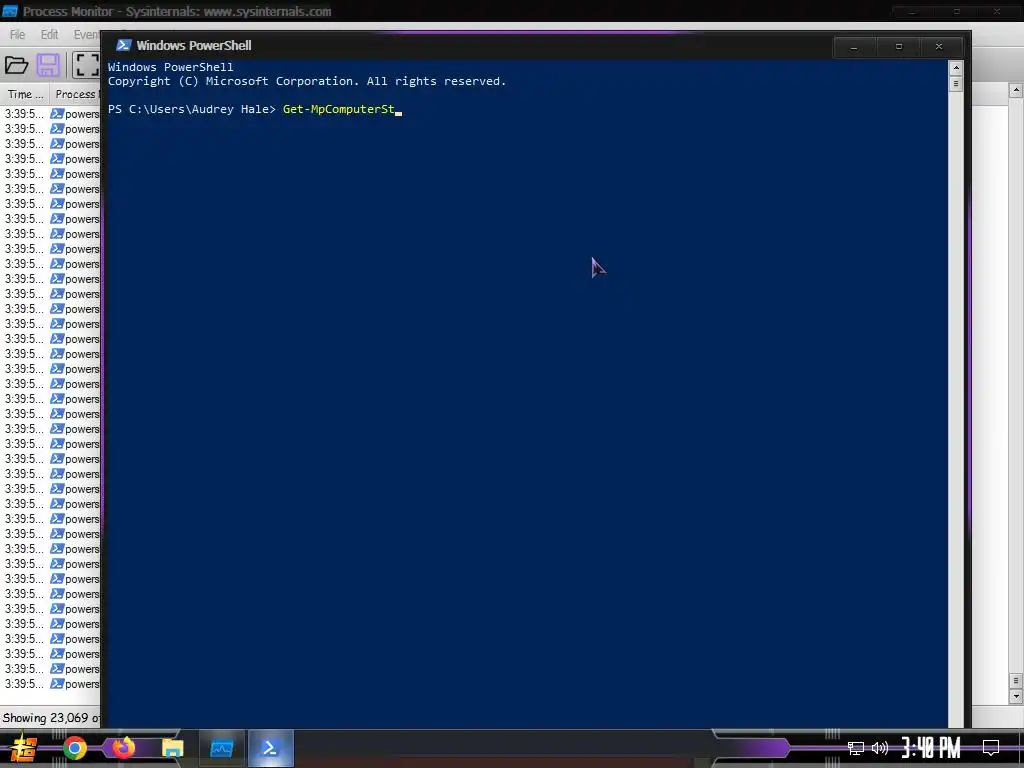This screenshot has height=768, width=1024.
Task: Click the typed Get-MpComputerSt command text
Action: coord(338,109)
